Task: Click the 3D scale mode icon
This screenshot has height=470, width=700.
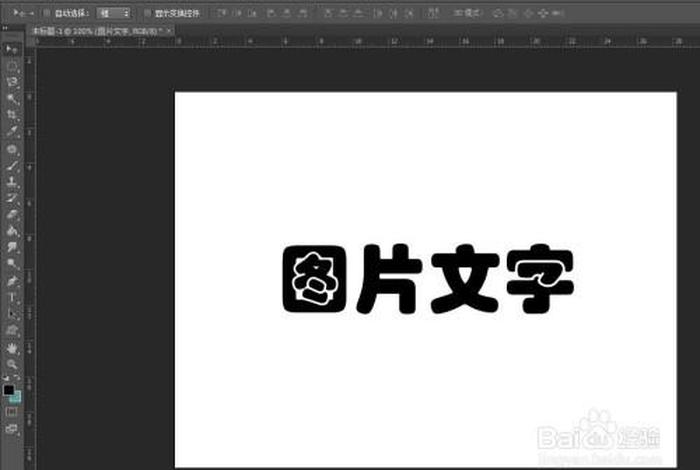Action: pyautogui.click(x=558, y=13)
